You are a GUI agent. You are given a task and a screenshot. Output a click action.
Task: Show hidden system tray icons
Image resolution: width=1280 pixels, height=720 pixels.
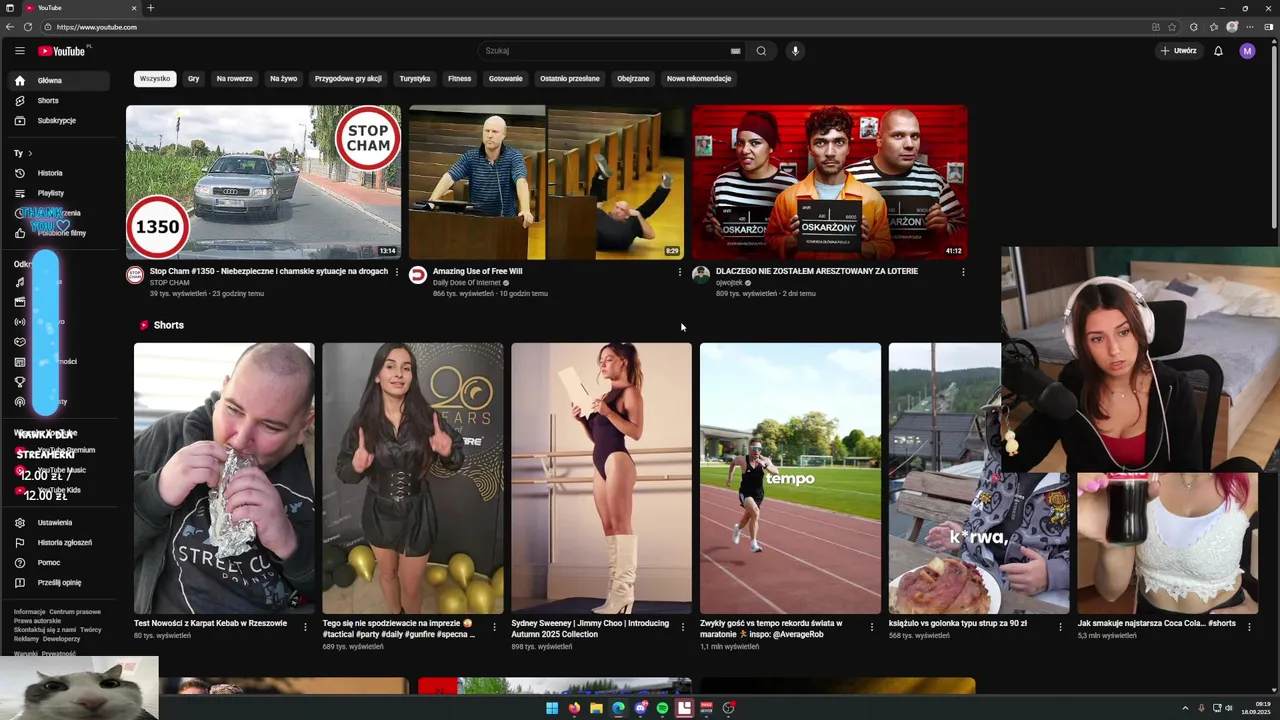pyautogui.click(x=1185, y=708)
